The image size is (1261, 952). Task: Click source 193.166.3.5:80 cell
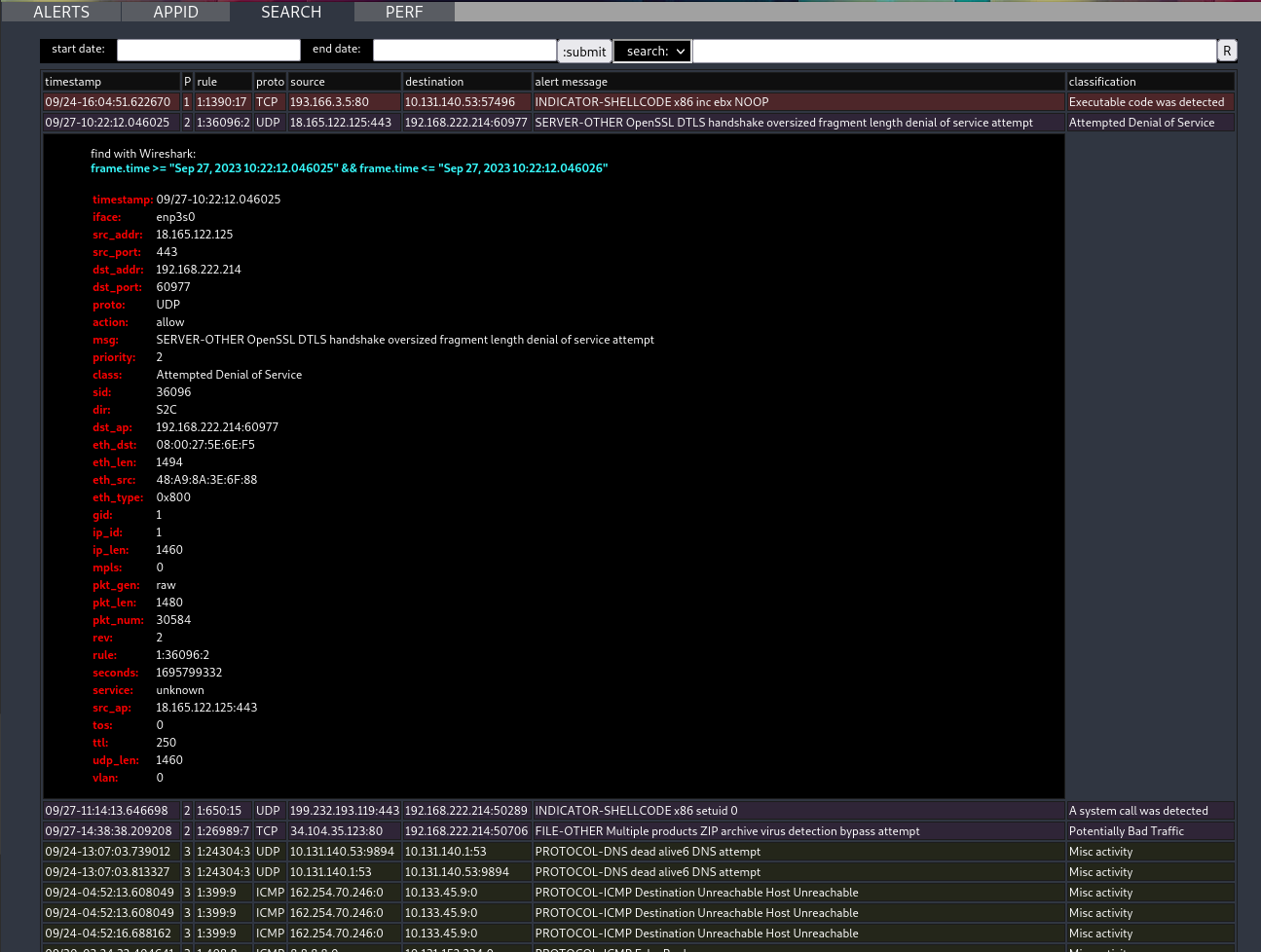(x=345, y=102)
